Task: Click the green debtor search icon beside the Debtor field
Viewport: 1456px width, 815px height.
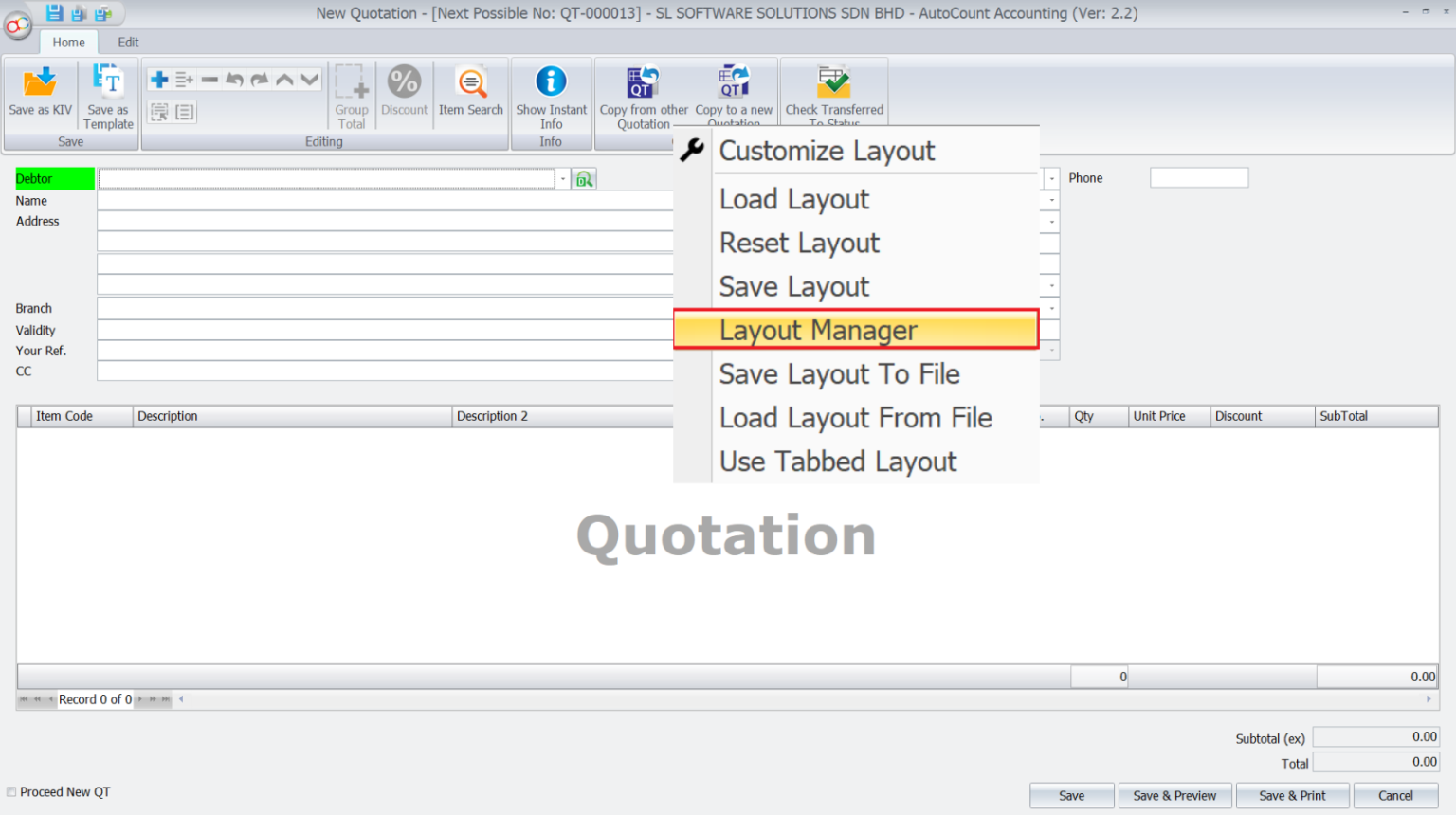Action: click(584, 179)
